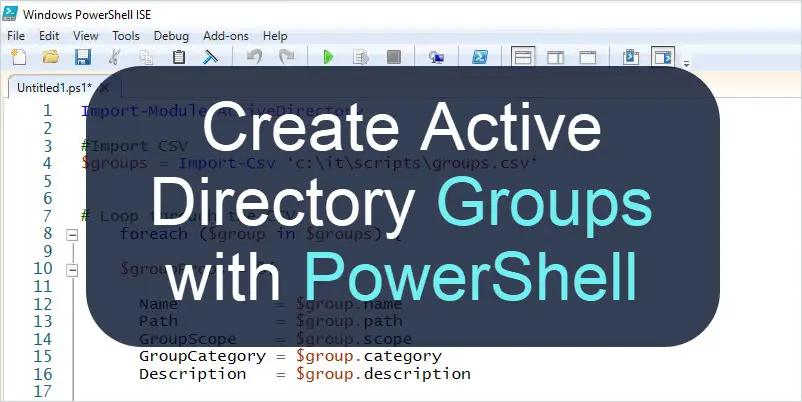Select the Untitled1.ps1 script tab
The image size is (802, 402).
(x=54, y=87)
